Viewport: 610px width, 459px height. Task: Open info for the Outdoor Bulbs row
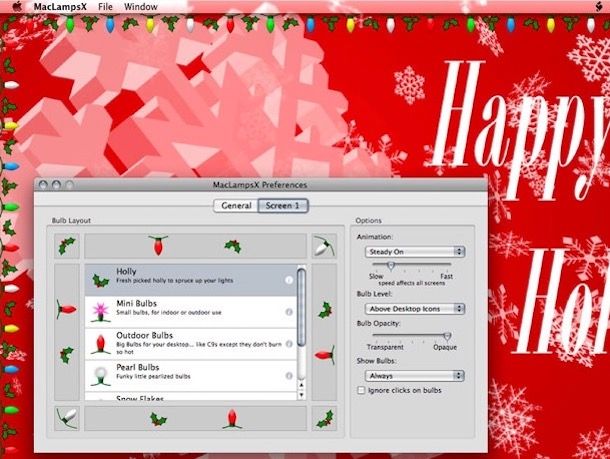289,344
